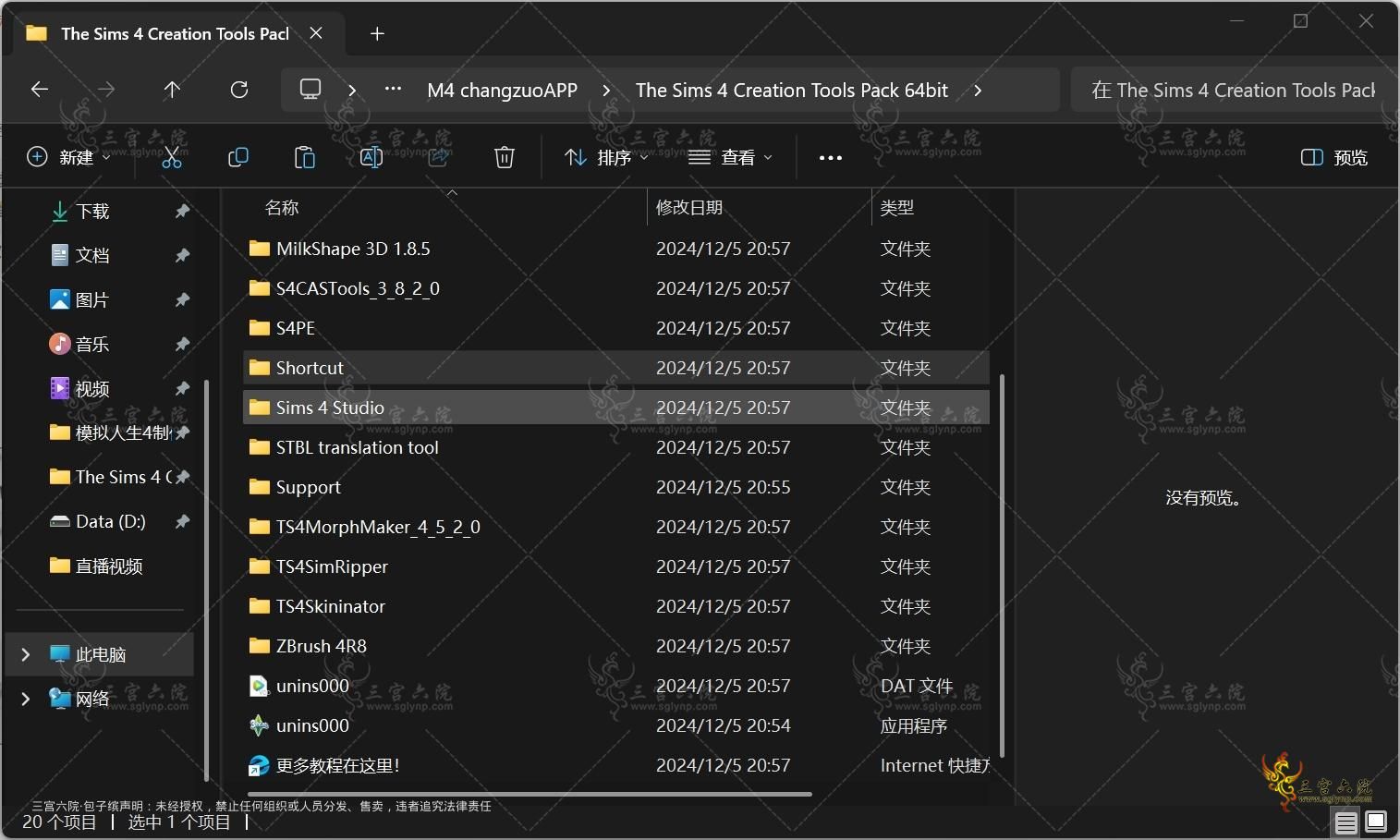Screen dimensions: 1400x840
Task: Close the Sims 4 Creation Tools tab
Action: click(x=316, y=33)
